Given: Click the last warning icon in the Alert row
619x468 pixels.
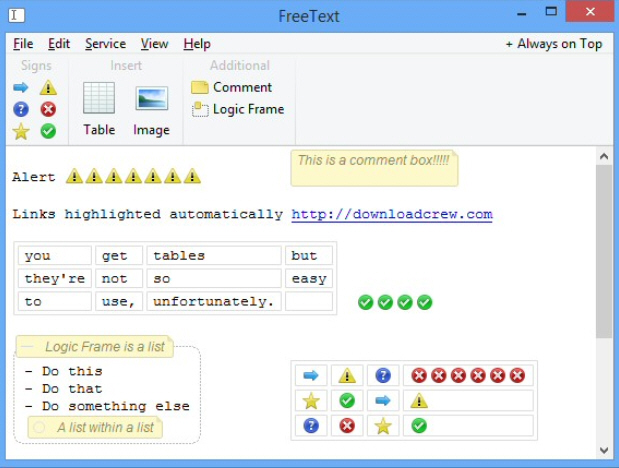Looking at the screenshot, I should click(x=192, y=176).
